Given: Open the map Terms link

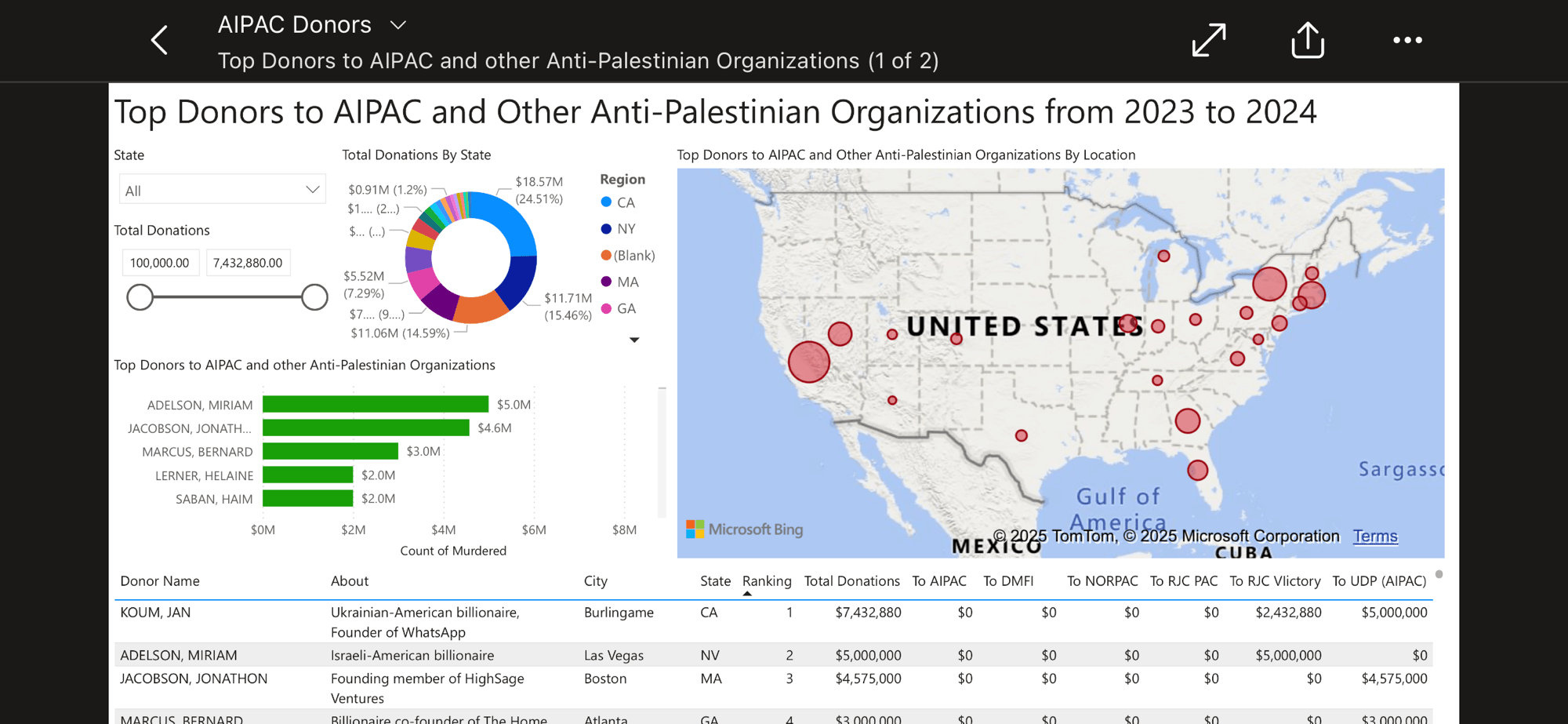Looking at the screenshot, I should [x=1374, y=537].
